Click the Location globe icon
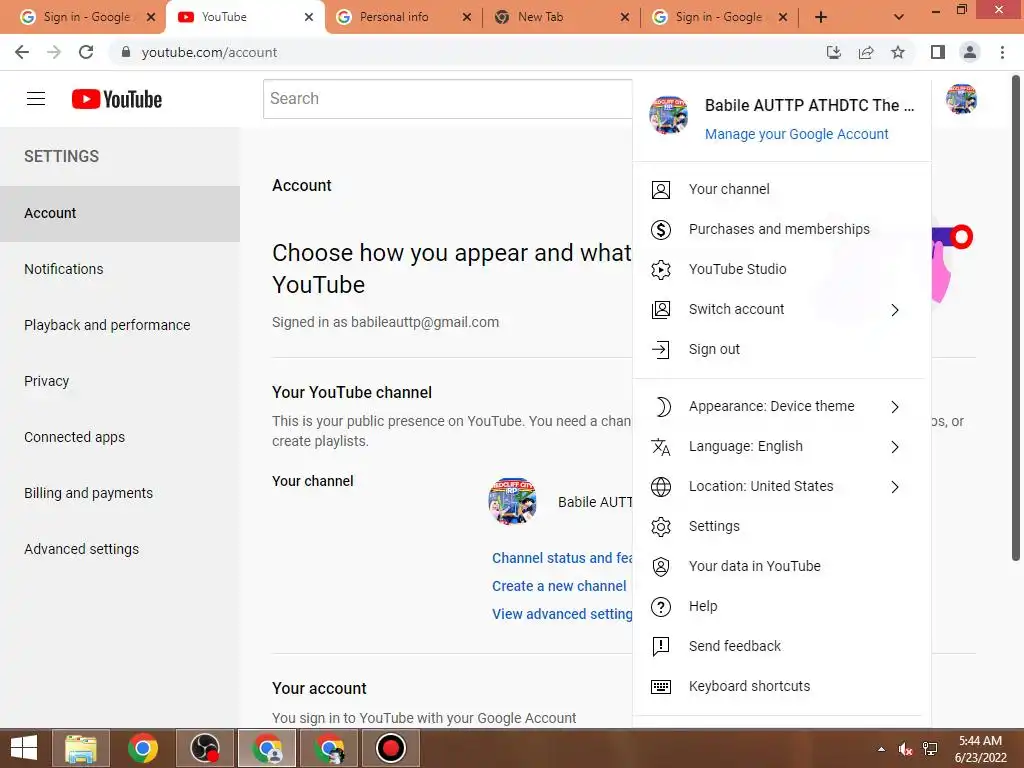1024x768 pixels. coord(661,487)
